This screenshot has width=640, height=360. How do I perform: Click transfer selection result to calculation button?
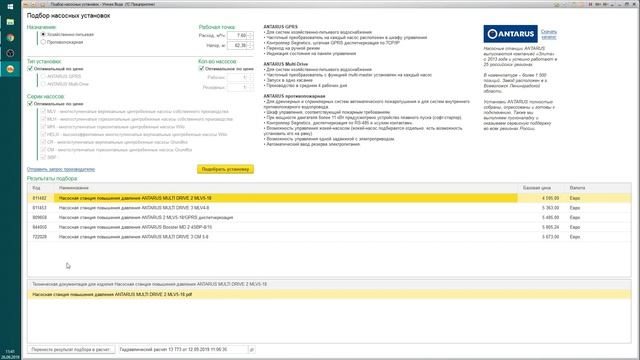tap(71, 349)
